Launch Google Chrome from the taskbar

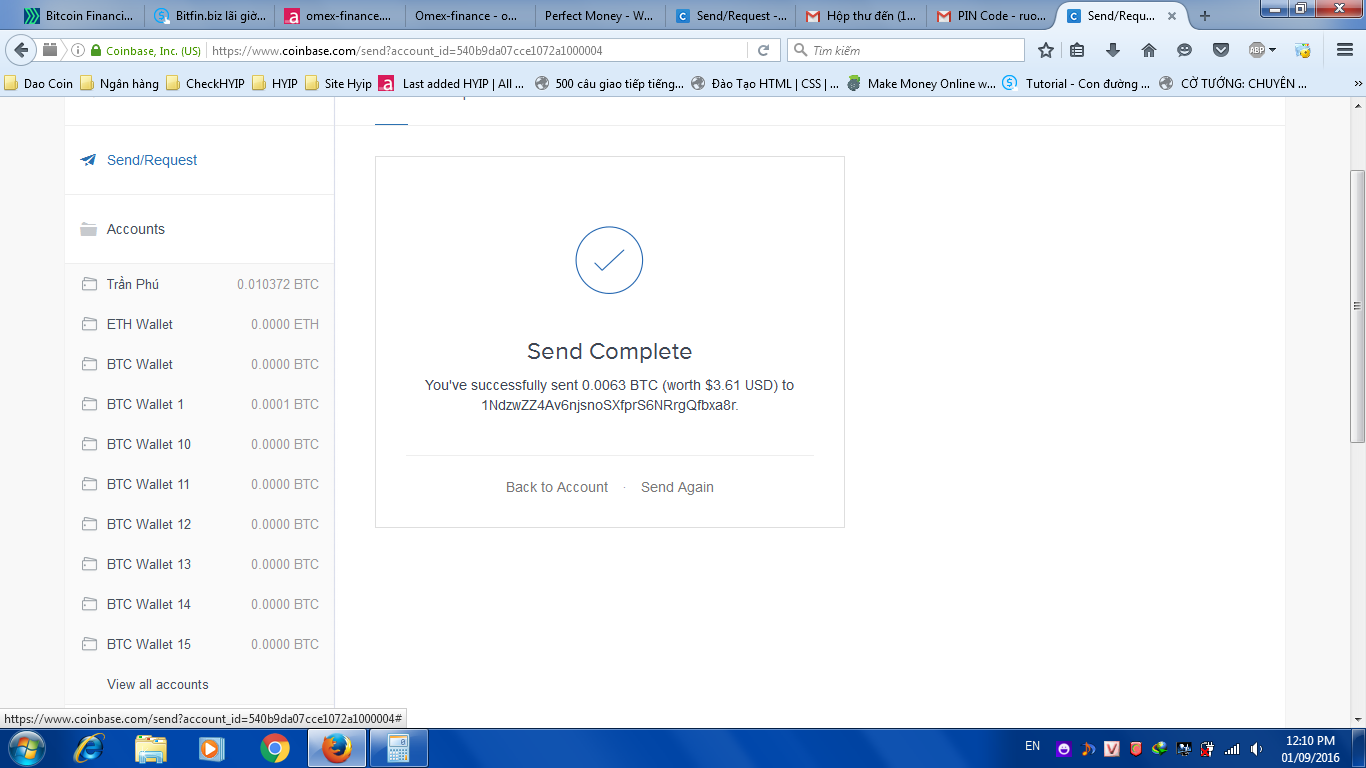[274, 748]
